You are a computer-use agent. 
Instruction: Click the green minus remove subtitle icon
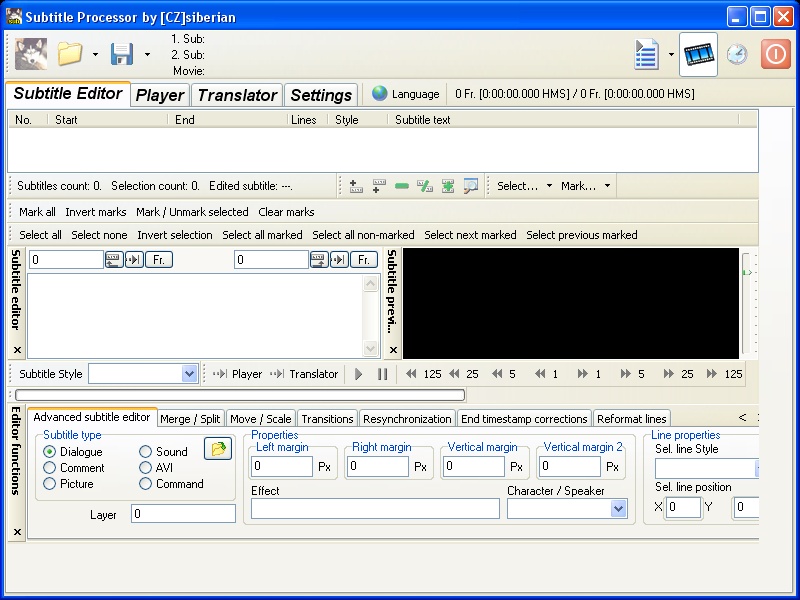pyautogui.click(x=402, y=186)
